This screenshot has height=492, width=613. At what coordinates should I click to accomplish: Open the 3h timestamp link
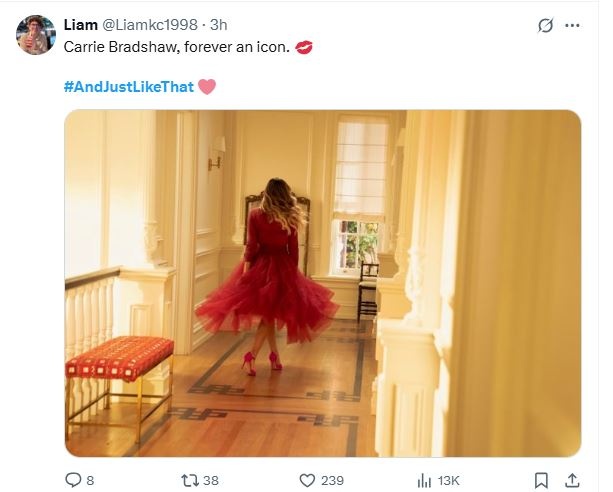(218, 25)
